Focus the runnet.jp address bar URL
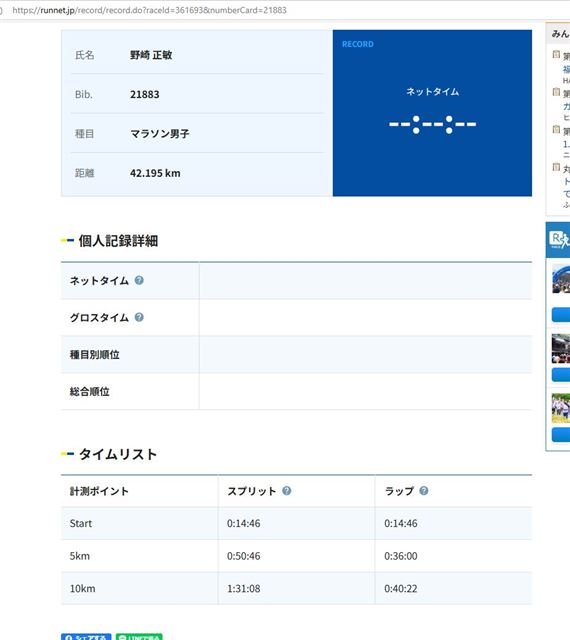This screenshot has height=640, width=570. (149, 10)
